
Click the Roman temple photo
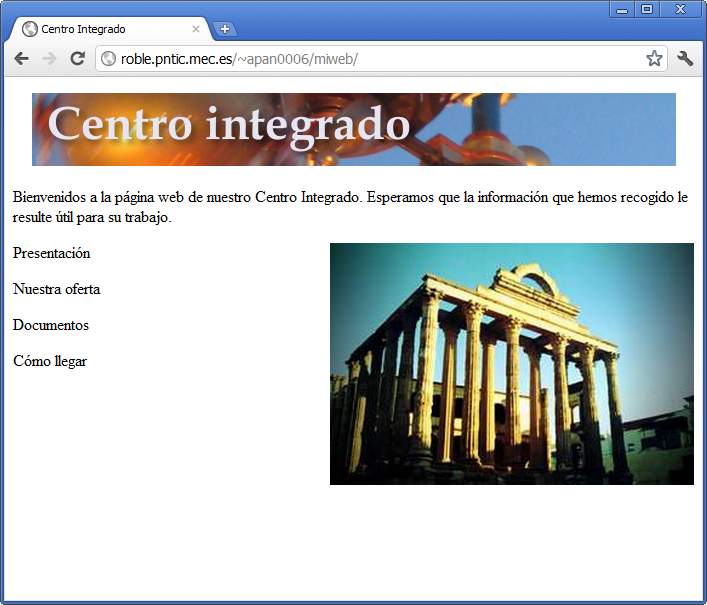coord(512,364)
